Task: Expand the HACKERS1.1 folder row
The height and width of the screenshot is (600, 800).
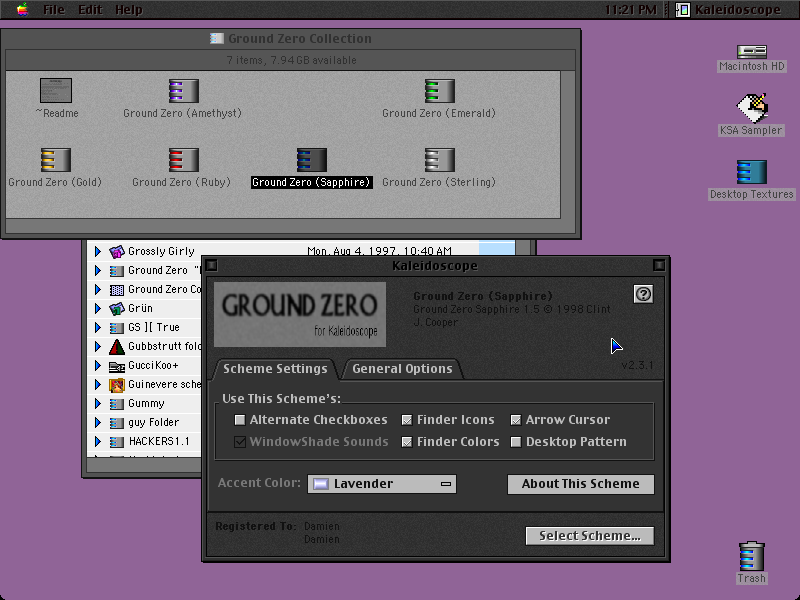Action: tap(97, 442)
